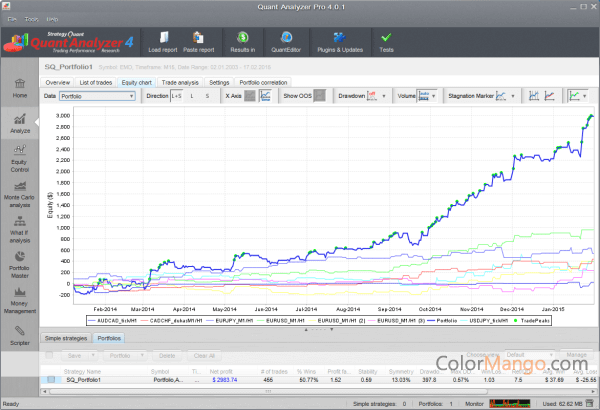Click the Paste report icon

point(198,38)
